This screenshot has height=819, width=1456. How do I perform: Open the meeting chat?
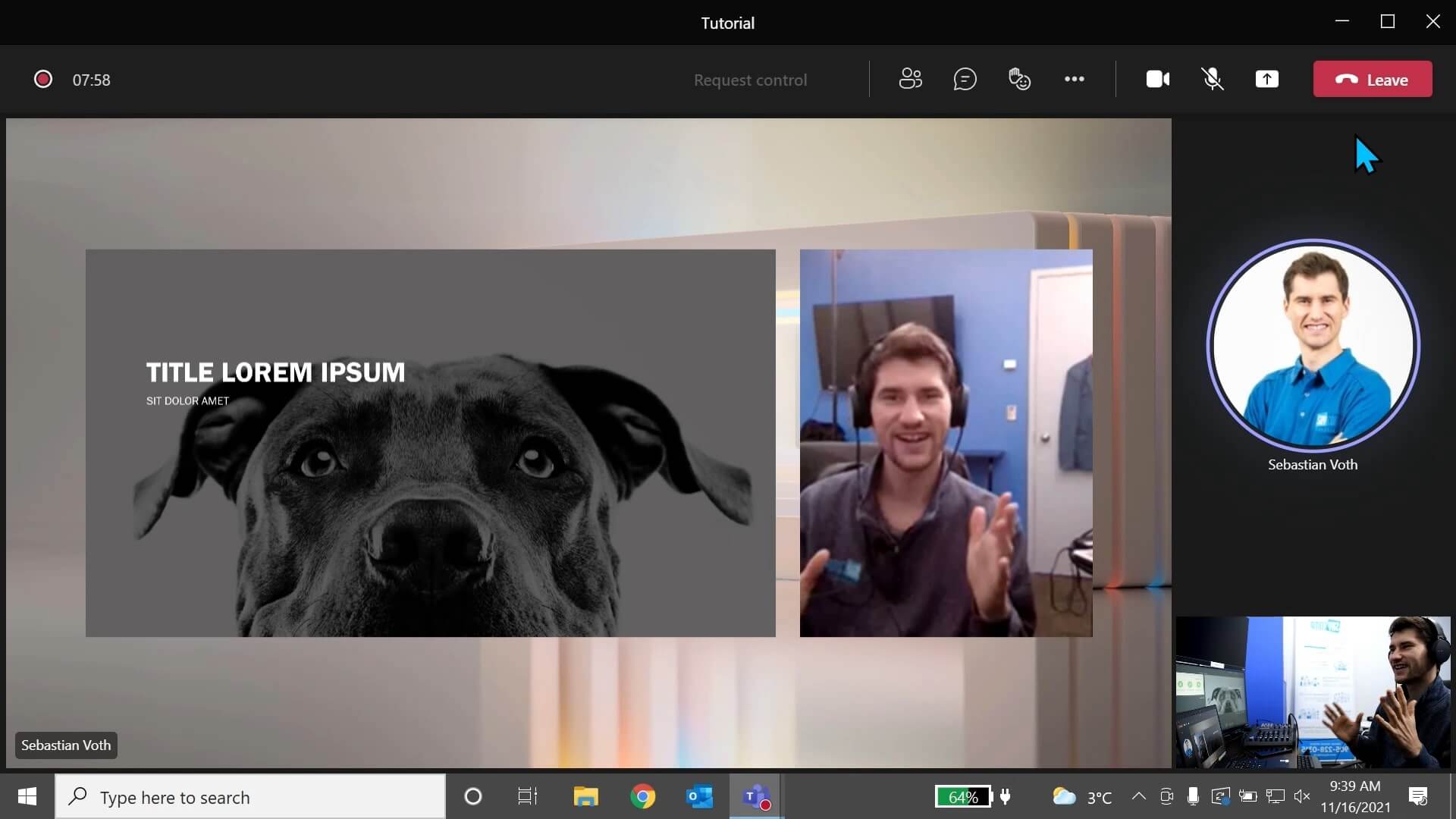(965, 79)
